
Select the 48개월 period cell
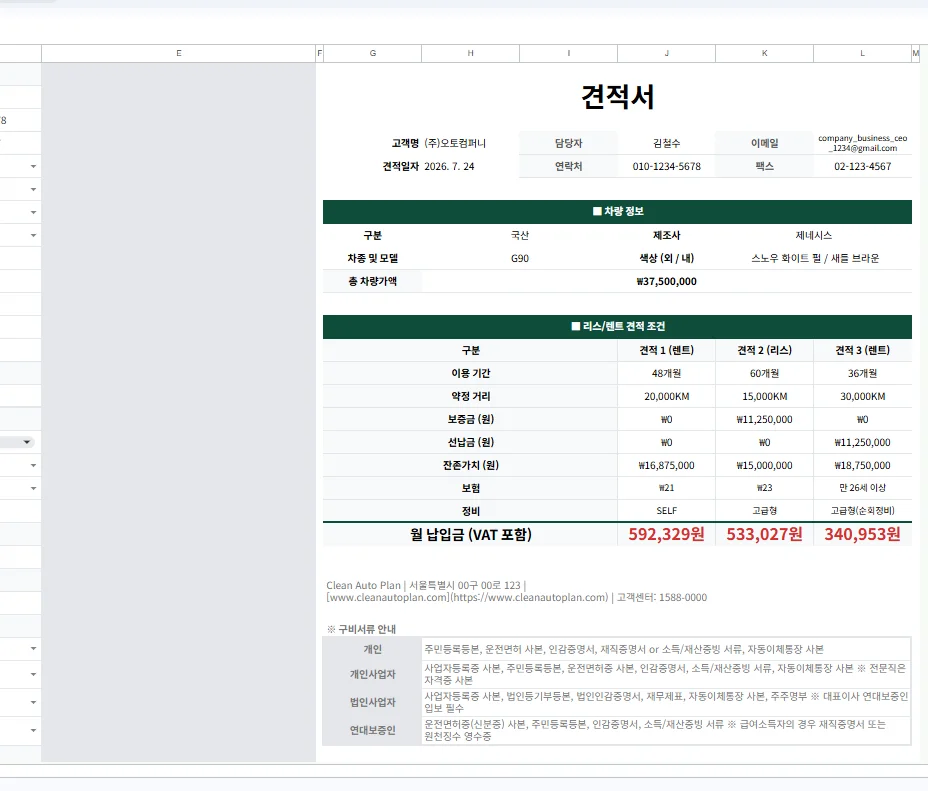666,373
